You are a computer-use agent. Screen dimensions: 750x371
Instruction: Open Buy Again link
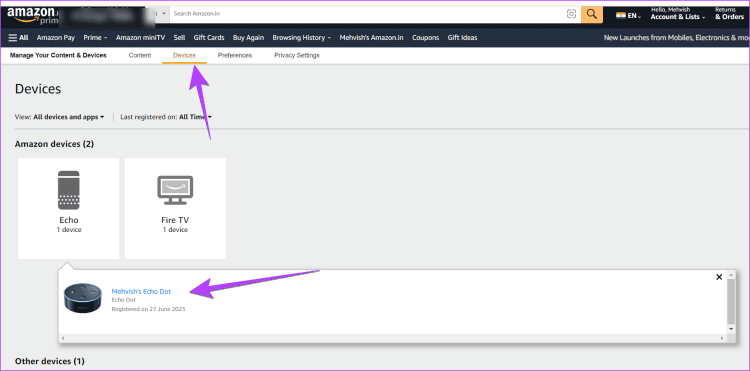pos(248,38)
